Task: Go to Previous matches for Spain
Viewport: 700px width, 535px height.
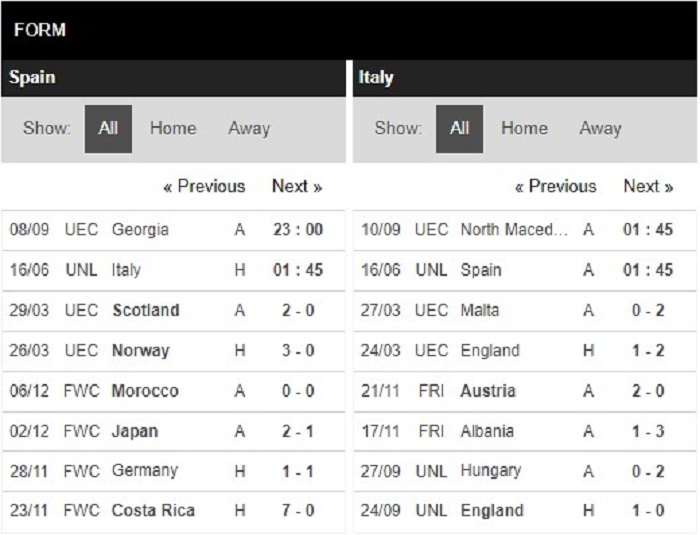Action: point(204,186)
